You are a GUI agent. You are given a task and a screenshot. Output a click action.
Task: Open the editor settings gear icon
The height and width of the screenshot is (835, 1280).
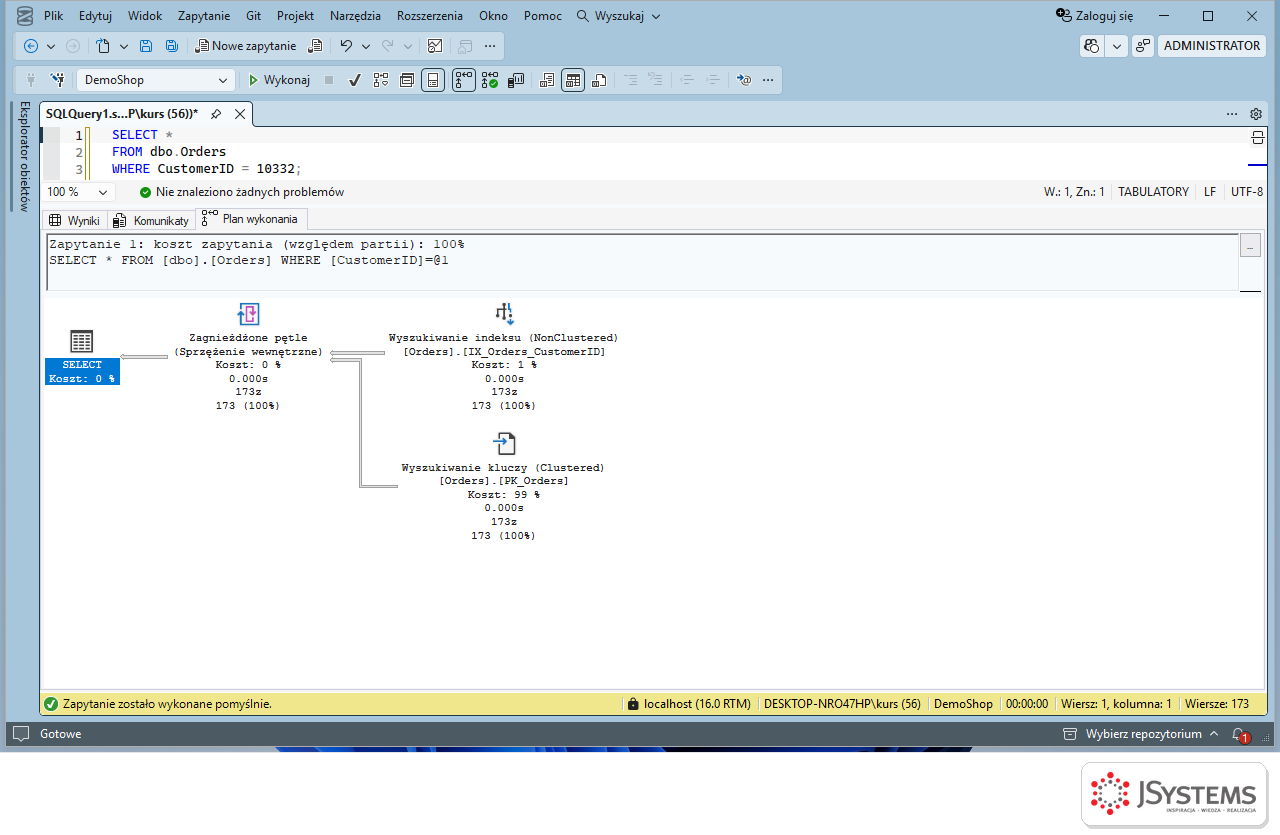(1256, 115)
